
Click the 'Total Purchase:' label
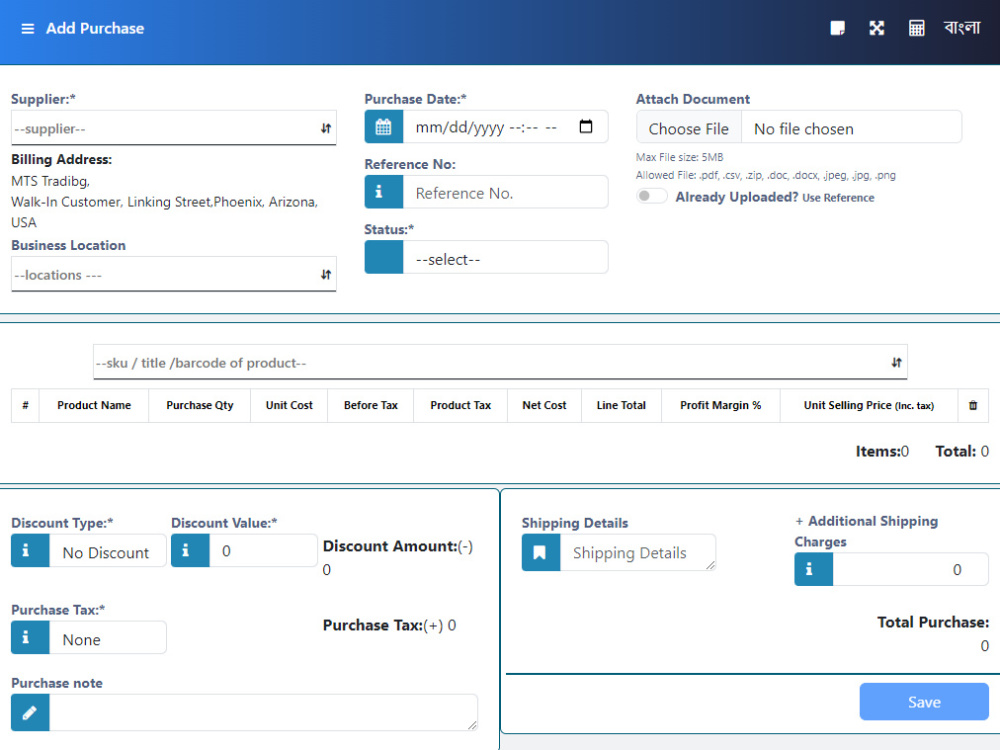click(933, 622)
